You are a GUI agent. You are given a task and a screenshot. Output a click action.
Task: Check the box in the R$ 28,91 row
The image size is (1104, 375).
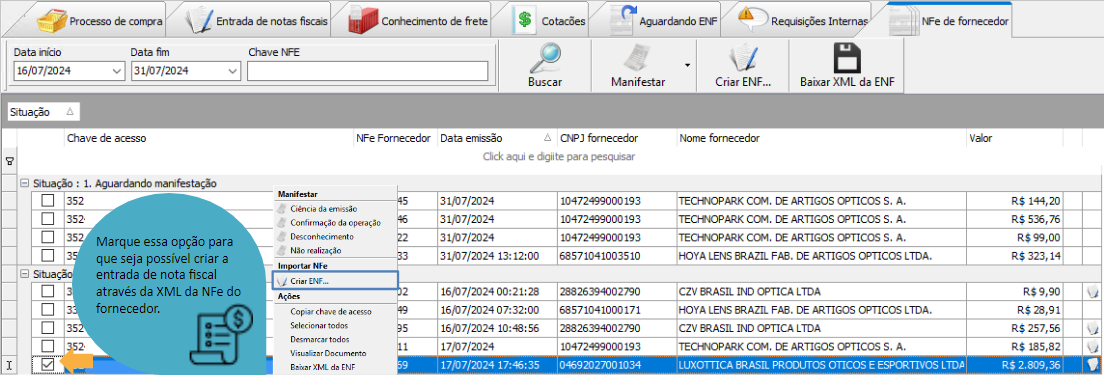(x=47, y=310)
